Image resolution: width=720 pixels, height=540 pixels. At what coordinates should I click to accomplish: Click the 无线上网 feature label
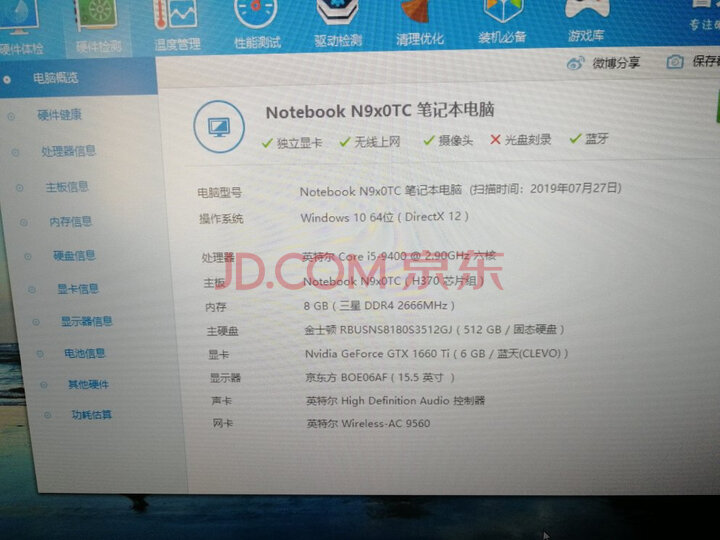(x=377, y=141)
